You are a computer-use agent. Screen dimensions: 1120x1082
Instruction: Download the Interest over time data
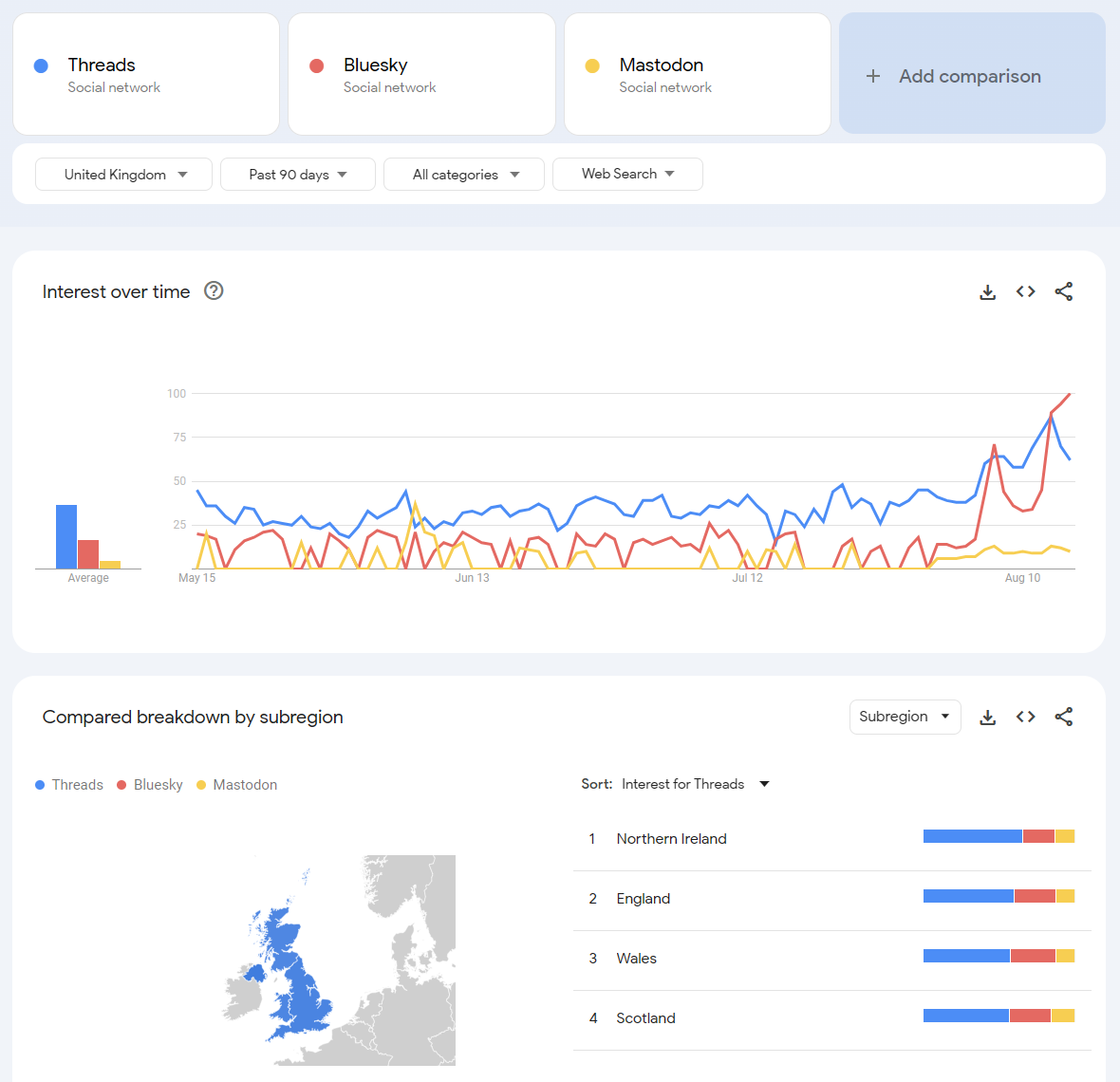(x=987, y=292)
